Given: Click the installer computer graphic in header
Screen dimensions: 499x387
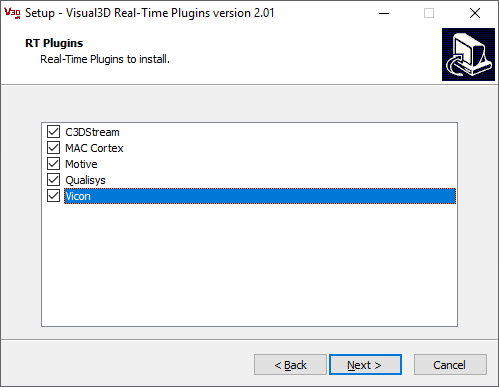Looking at the screenshot, I should click(x=468, y=54).
